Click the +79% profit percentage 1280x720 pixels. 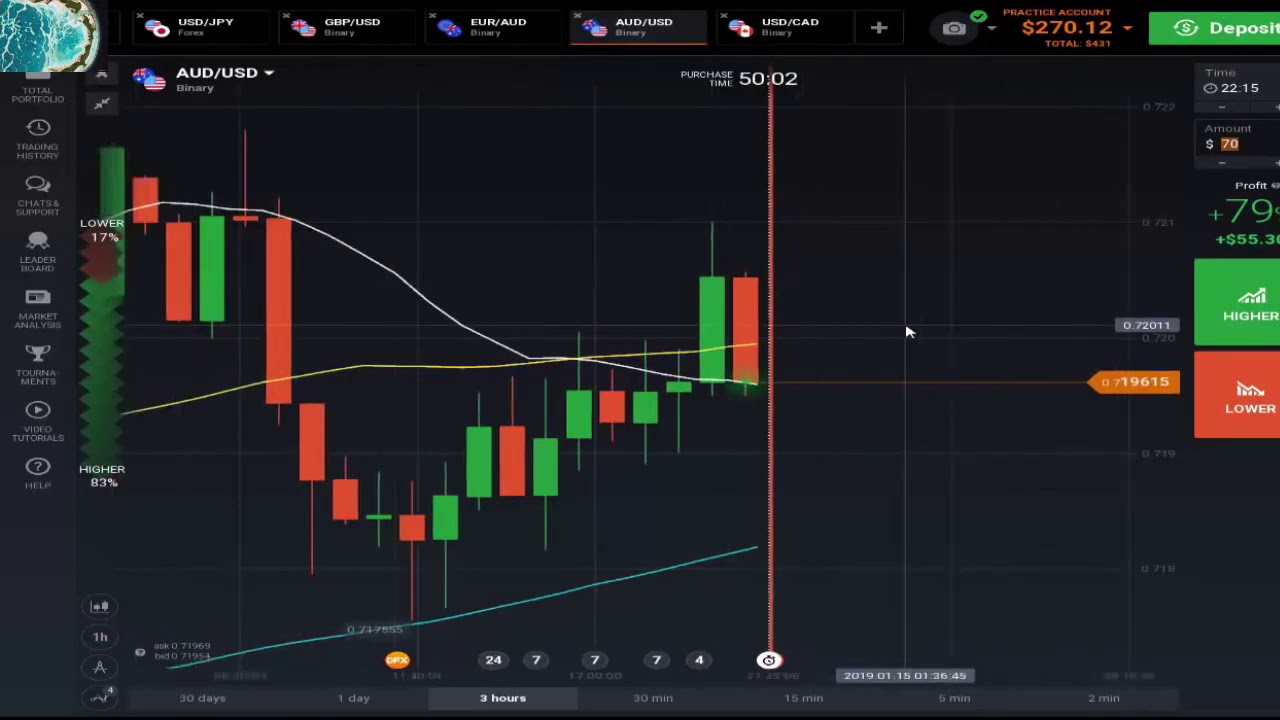1243,212
